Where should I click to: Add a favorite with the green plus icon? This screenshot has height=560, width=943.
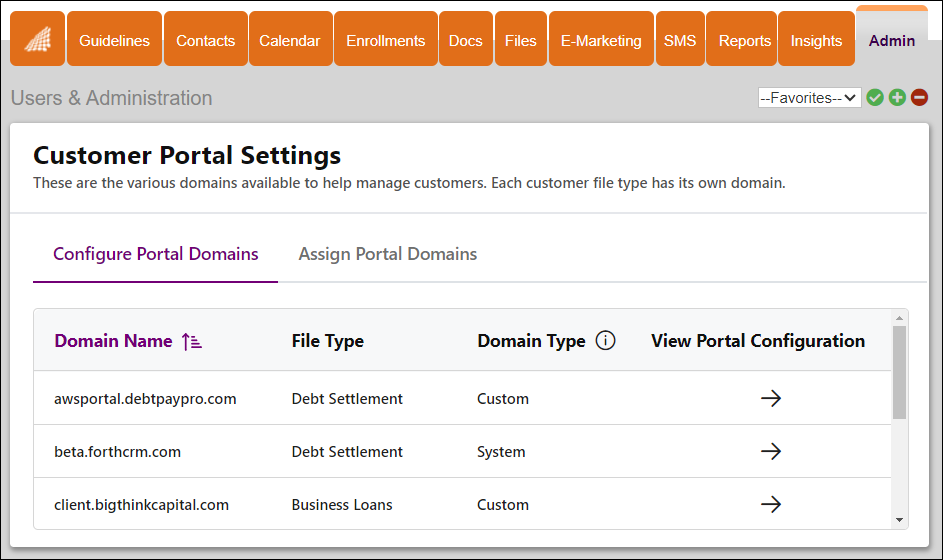(x=897, y=97)
